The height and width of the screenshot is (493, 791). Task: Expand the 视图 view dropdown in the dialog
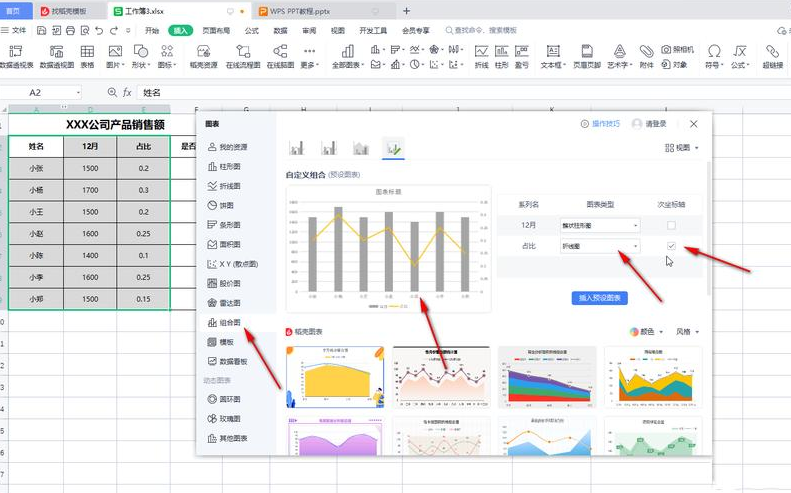coord(682,148)
